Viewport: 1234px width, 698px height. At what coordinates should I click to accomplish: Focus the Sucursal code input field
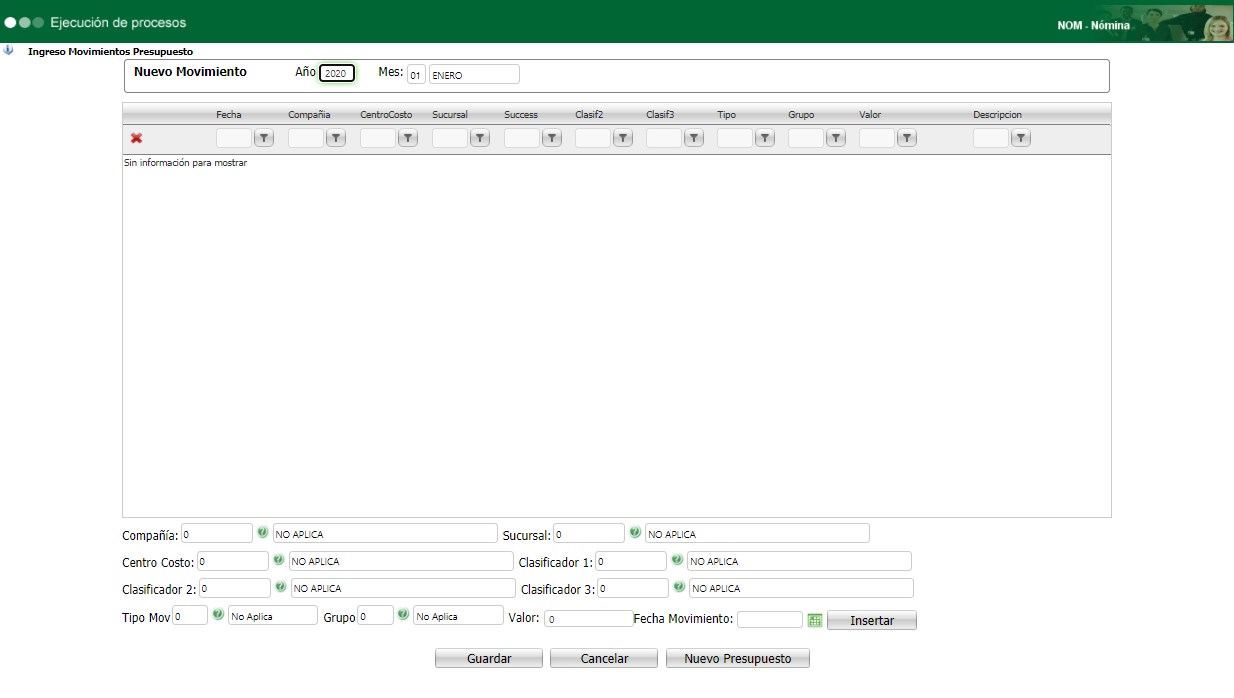coord(589,534)
